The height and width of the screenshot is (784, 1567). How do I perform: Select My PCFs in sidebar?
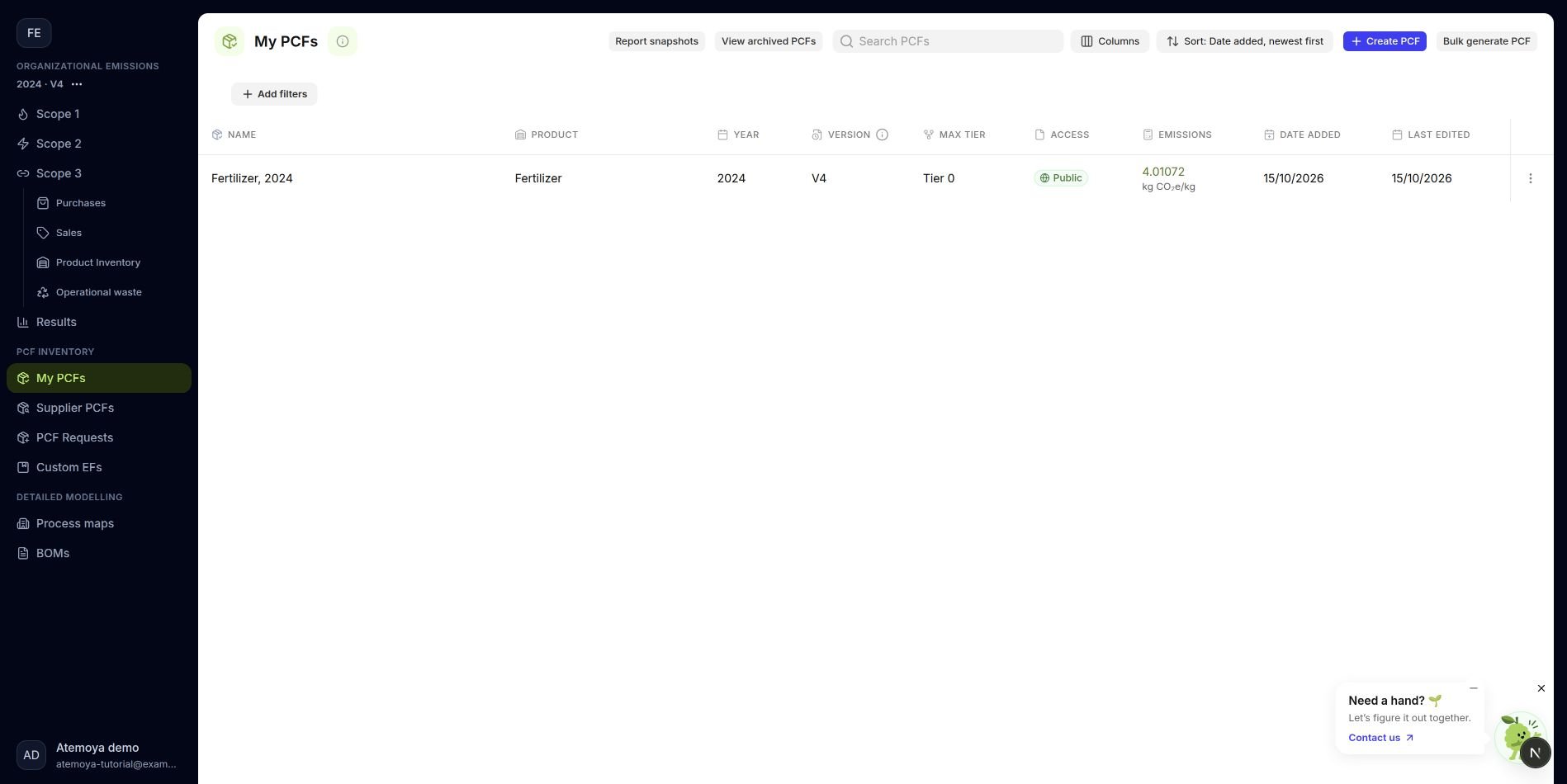(x=99, y=378)
